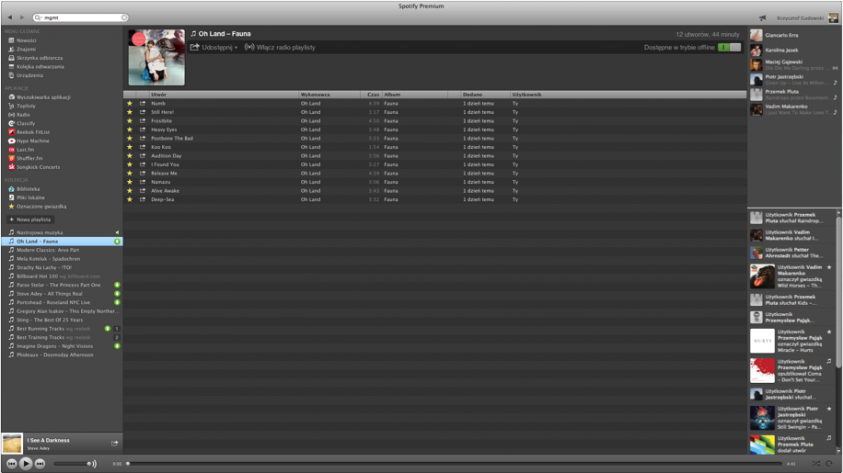Open the Radio app in sidebar

pos(23,114)
